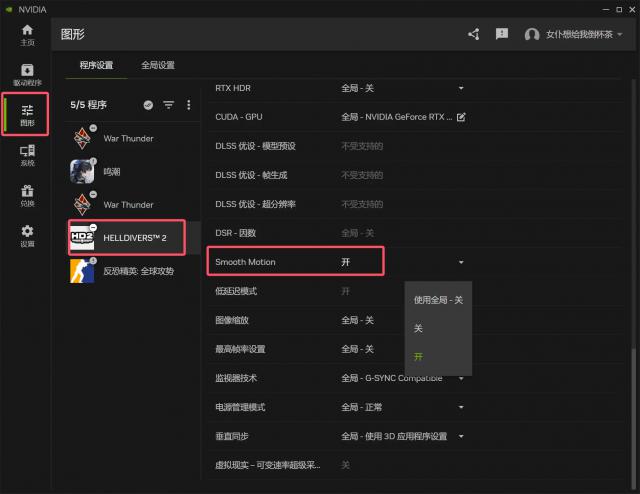Click the filter programs icon

point(168,105)
